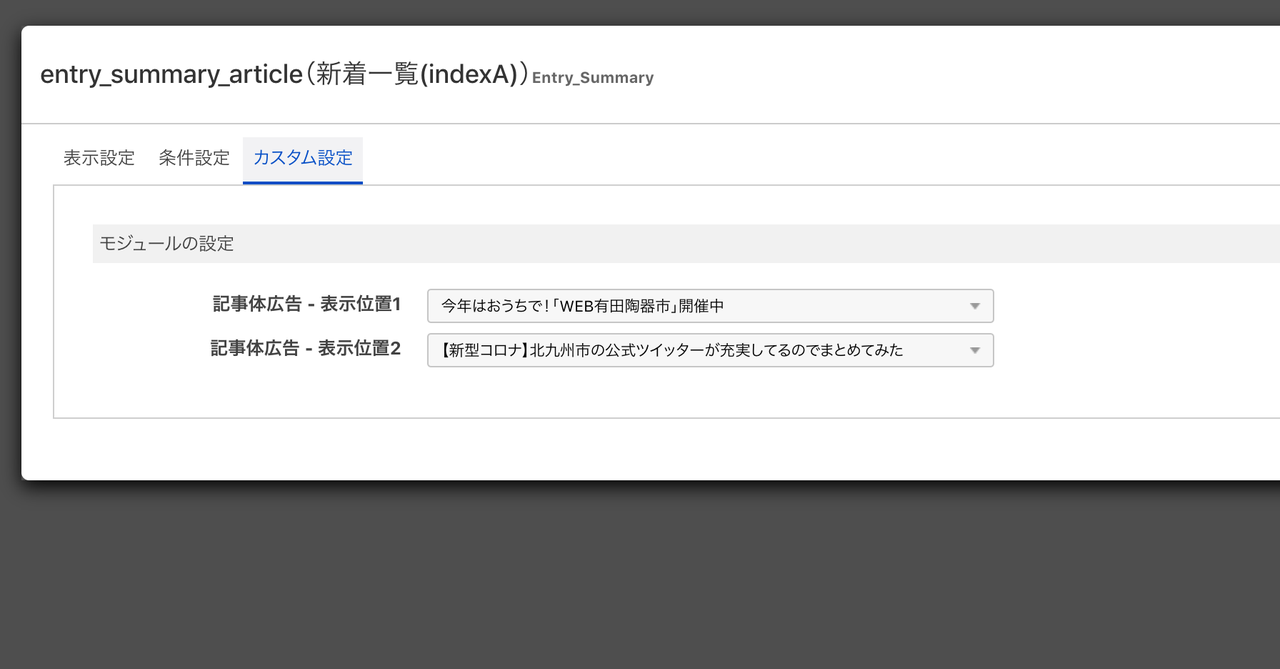1280x669 pixels.
Task: Open the 表示位置2 article dropdown
Action: coord(709,350)
